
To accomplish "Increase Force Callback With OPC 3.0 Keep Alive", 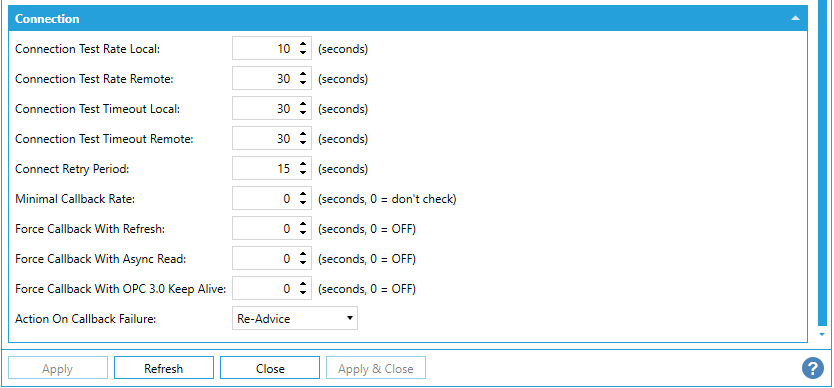I will click(303, 285).
